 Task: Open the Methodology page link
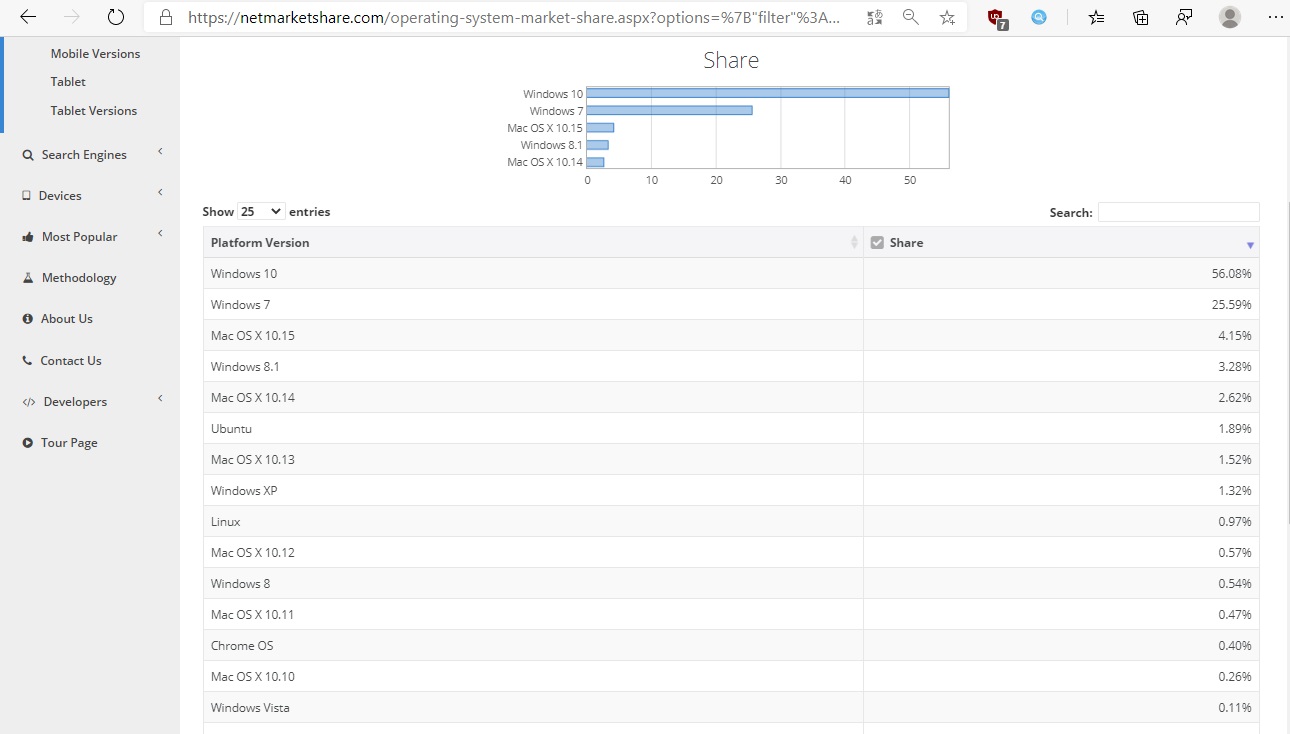click(x=79, y=278)
